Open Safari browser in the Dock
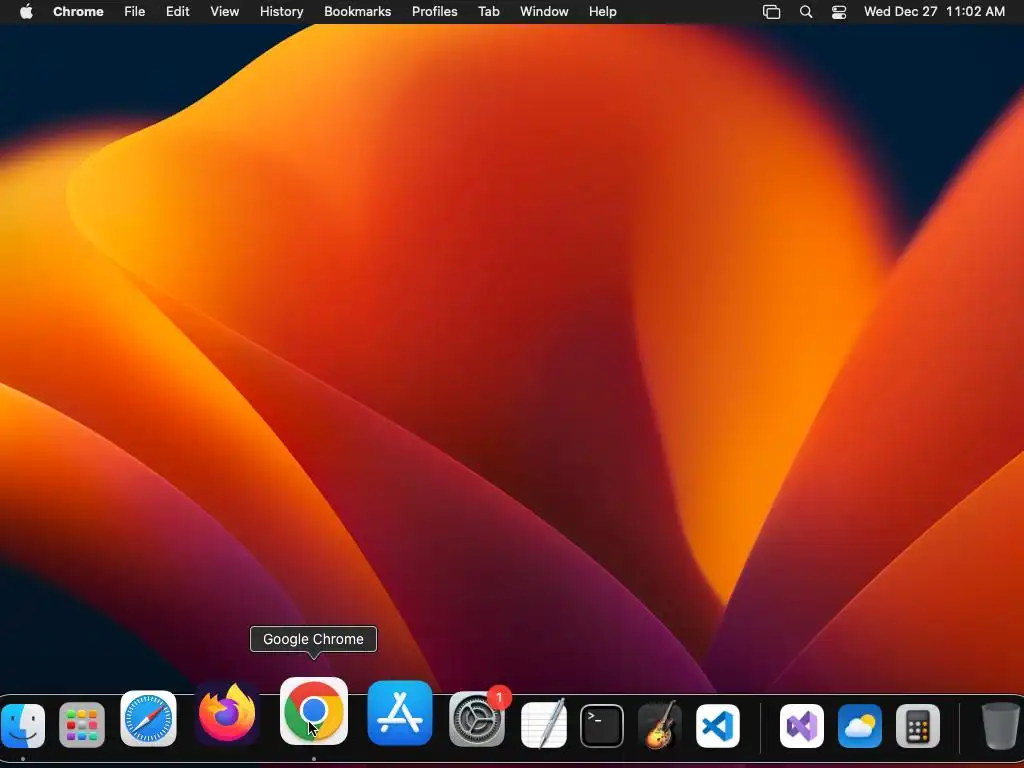1024x768 pixels. 148,719
